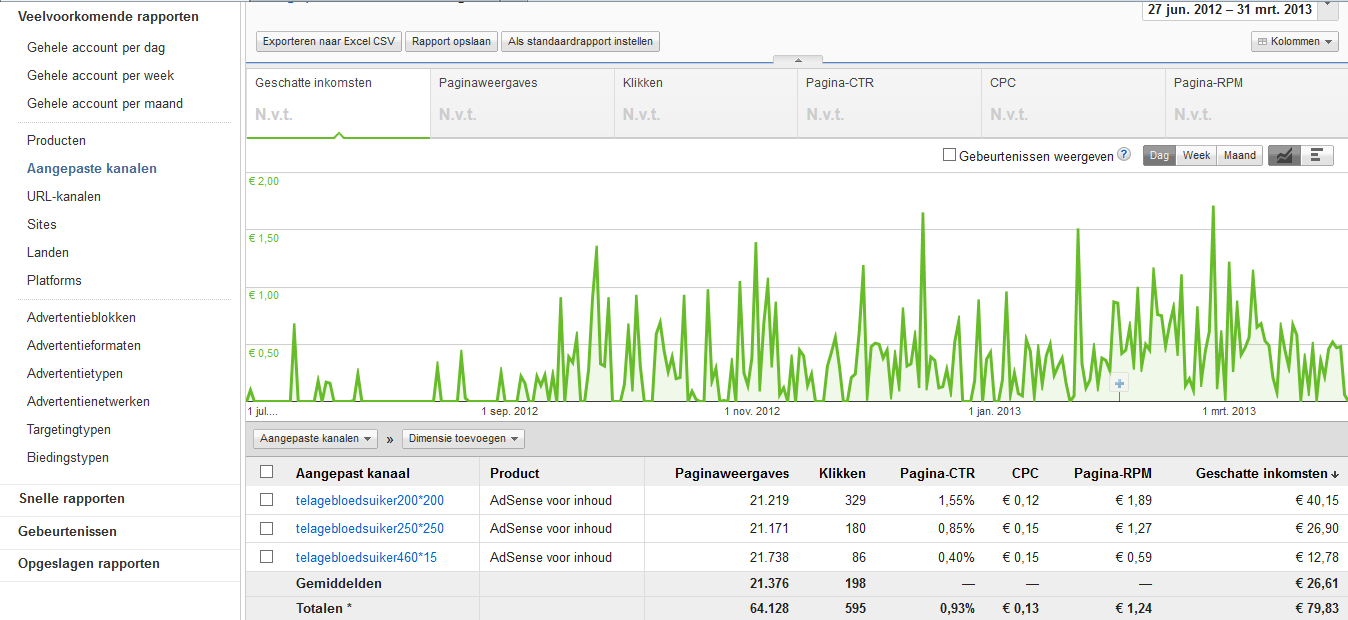Sort table by Paginaweergaves column header
Screen dimensions: 1348x620
click(732, 473)
